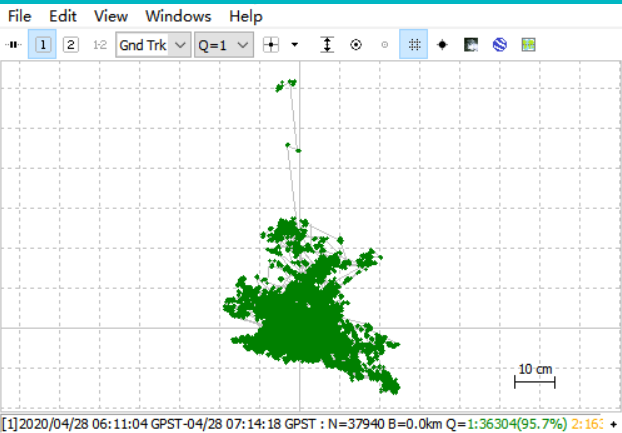622x433 pixels.
Task: Click the connect/pause icon at toolbar start
Action: (13, 44)
